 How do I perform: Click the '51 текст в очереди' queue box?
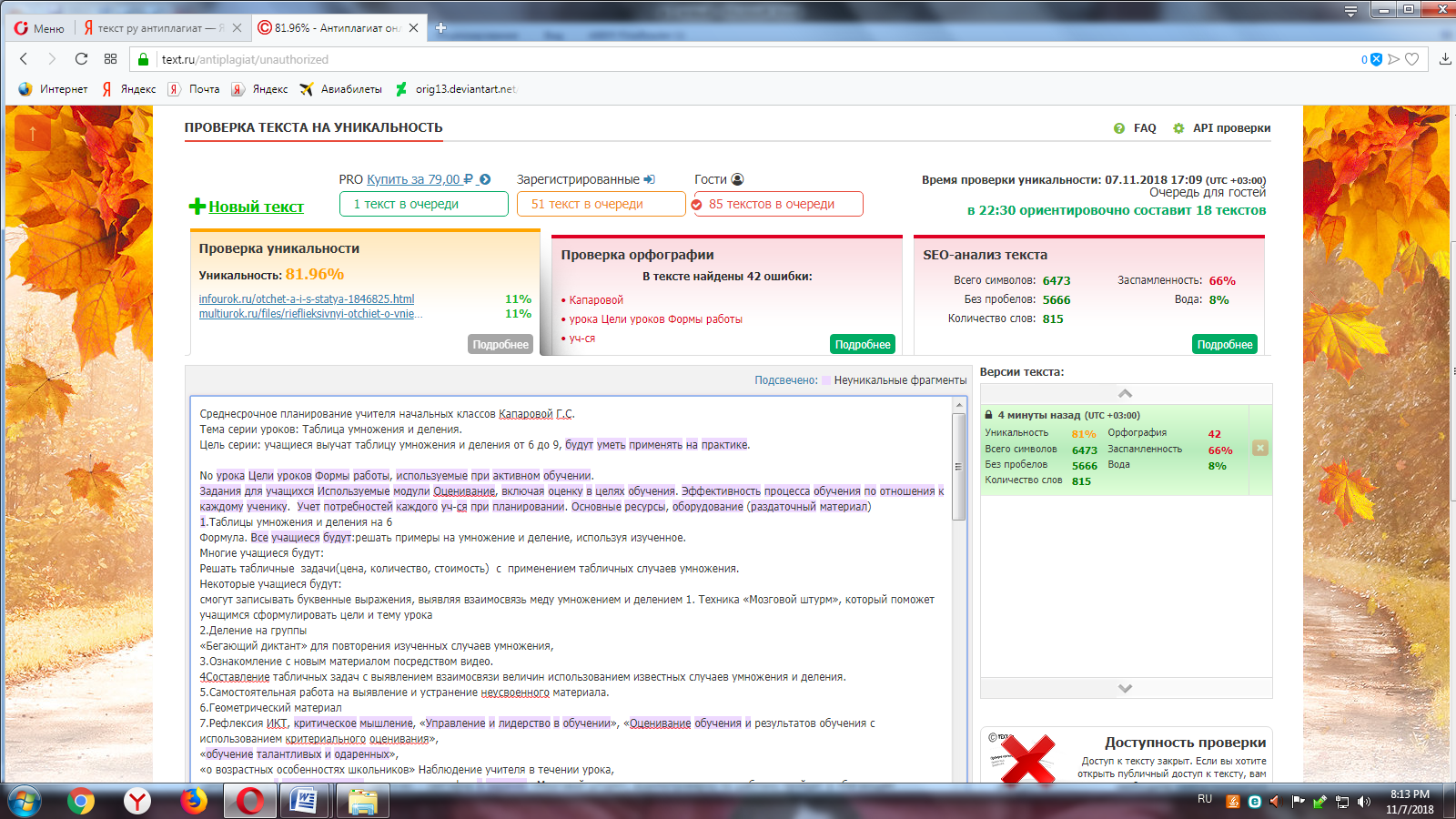tap(602, 204)
